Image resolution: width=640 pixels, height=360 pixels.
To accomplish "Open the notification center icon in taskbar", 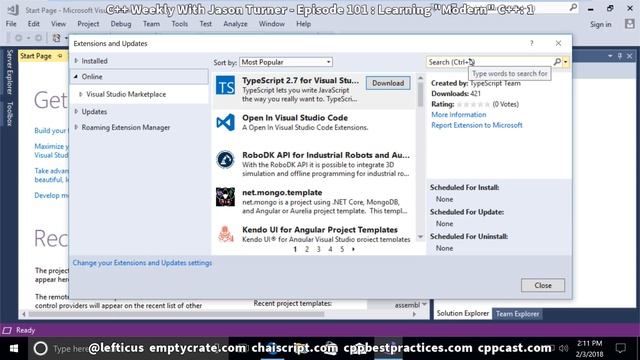I will click(621, 348).
